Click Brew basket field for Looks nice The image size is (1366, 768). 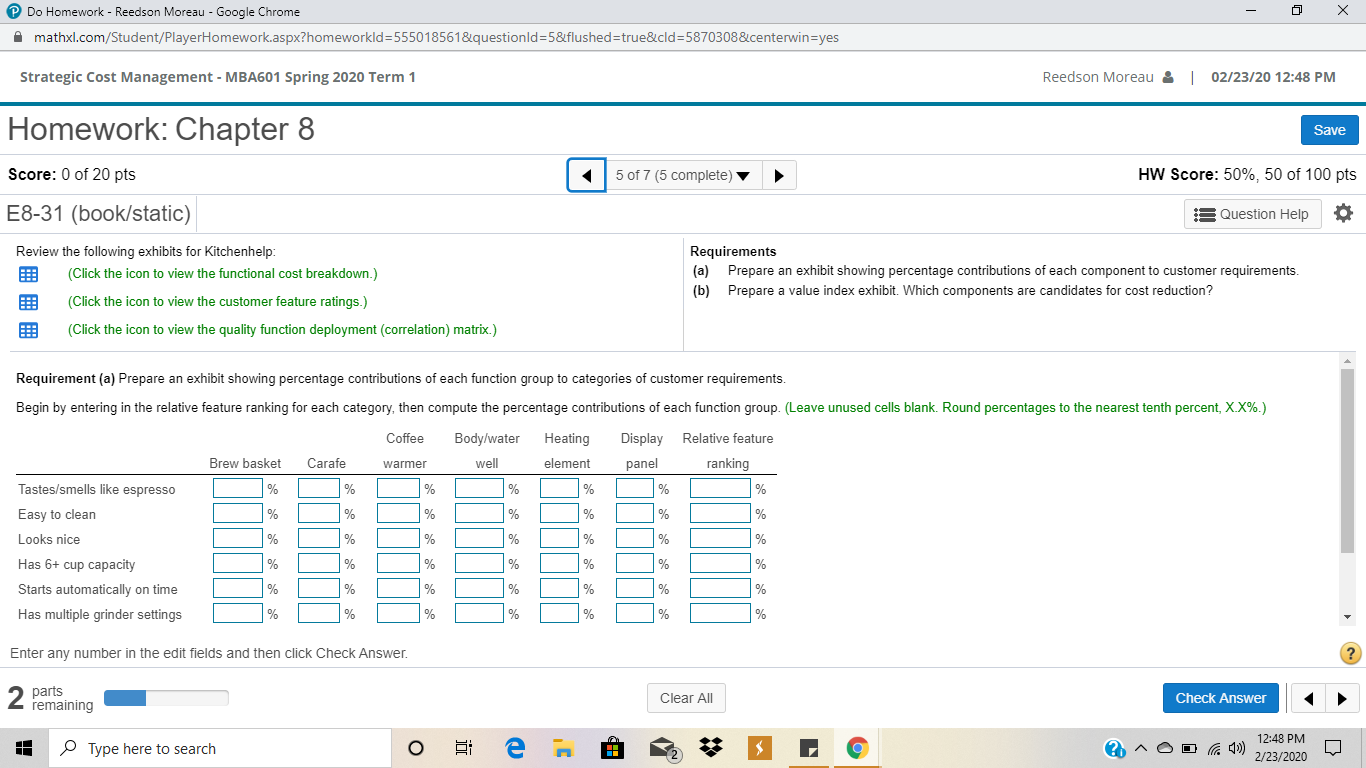237,539
